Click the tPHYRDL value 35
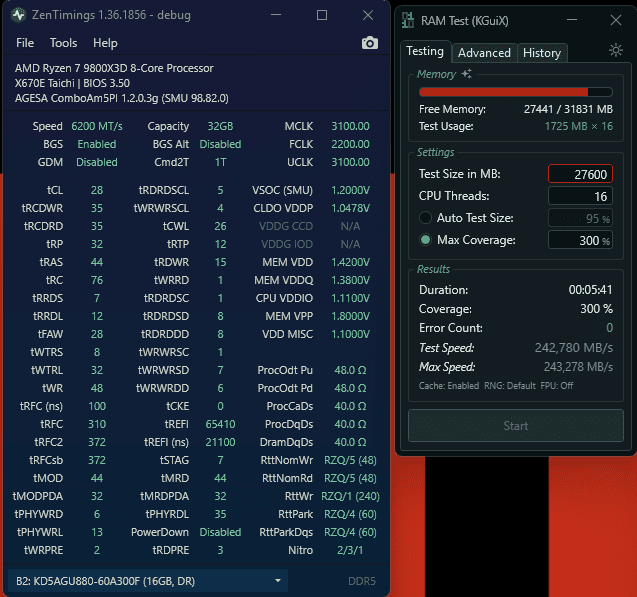Screen dimensions: 637x597 point(220,514)
